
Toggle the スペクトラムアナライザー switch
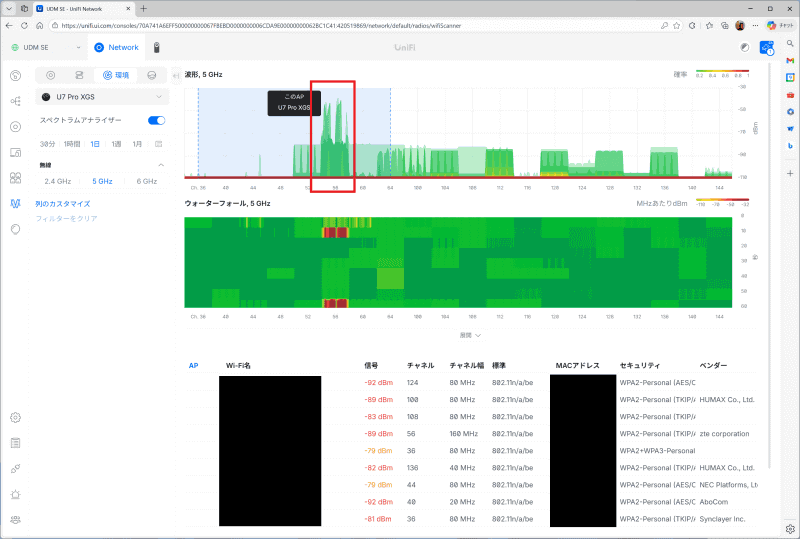157,120
